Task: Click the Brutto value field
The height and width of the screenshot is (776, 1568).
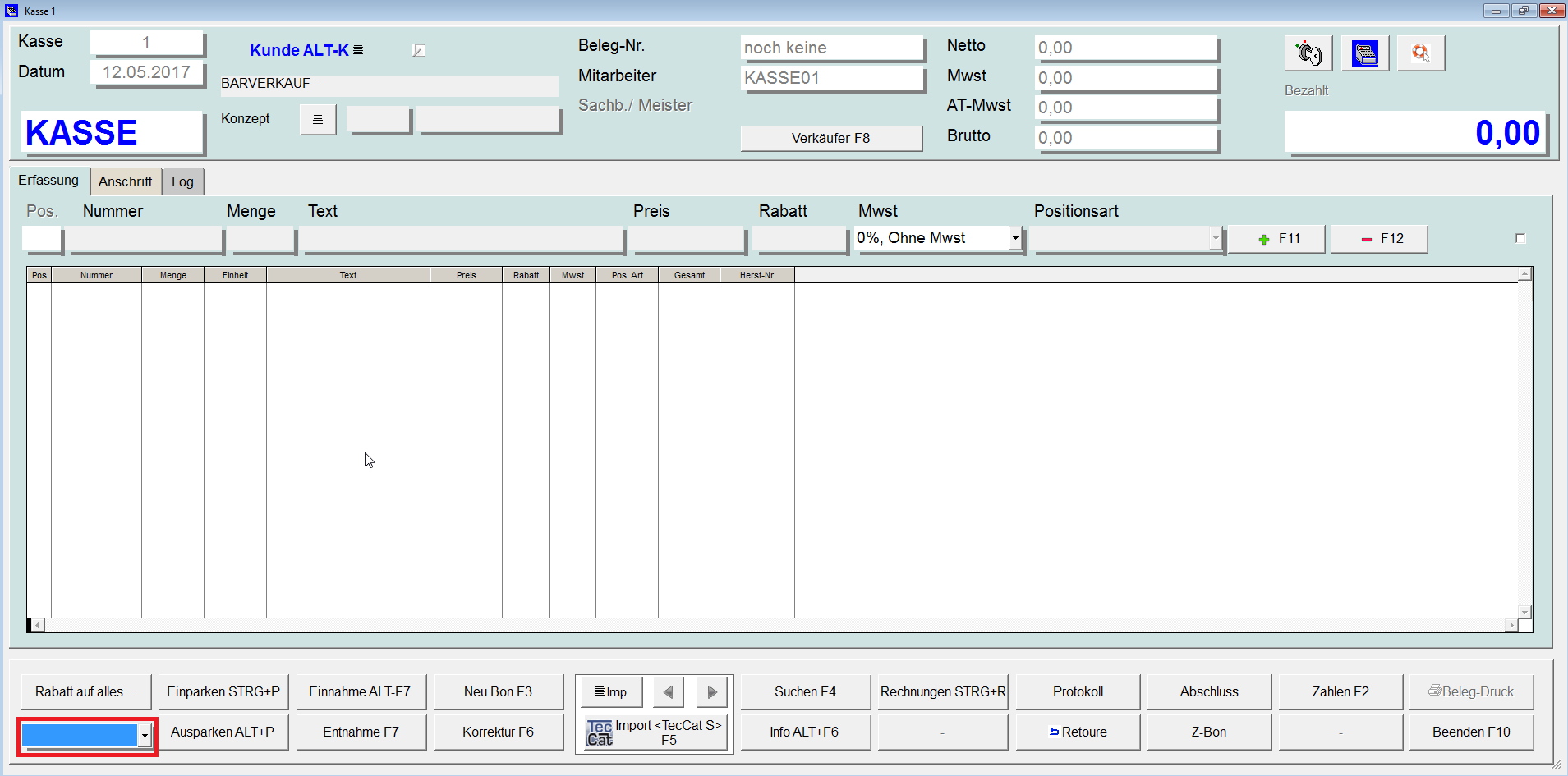Action: (x=1126, y=138)
